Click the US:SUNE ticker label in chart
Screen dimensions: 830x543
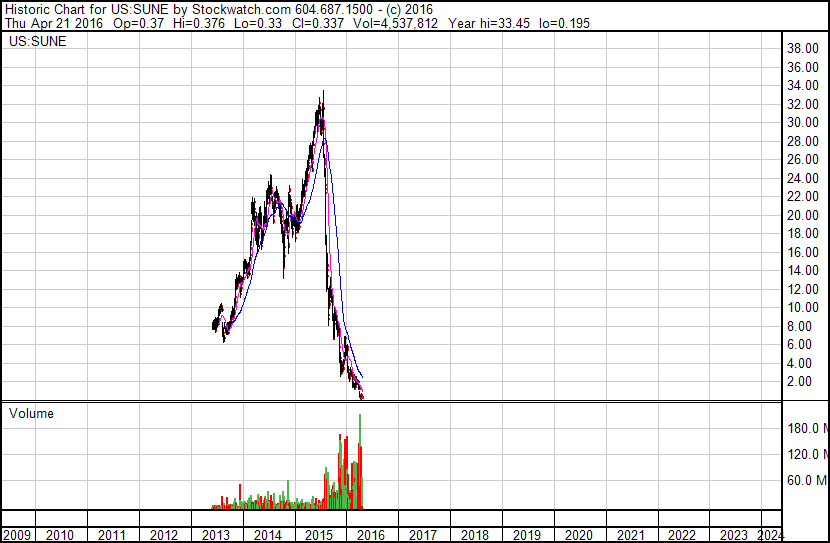(38, 41)
